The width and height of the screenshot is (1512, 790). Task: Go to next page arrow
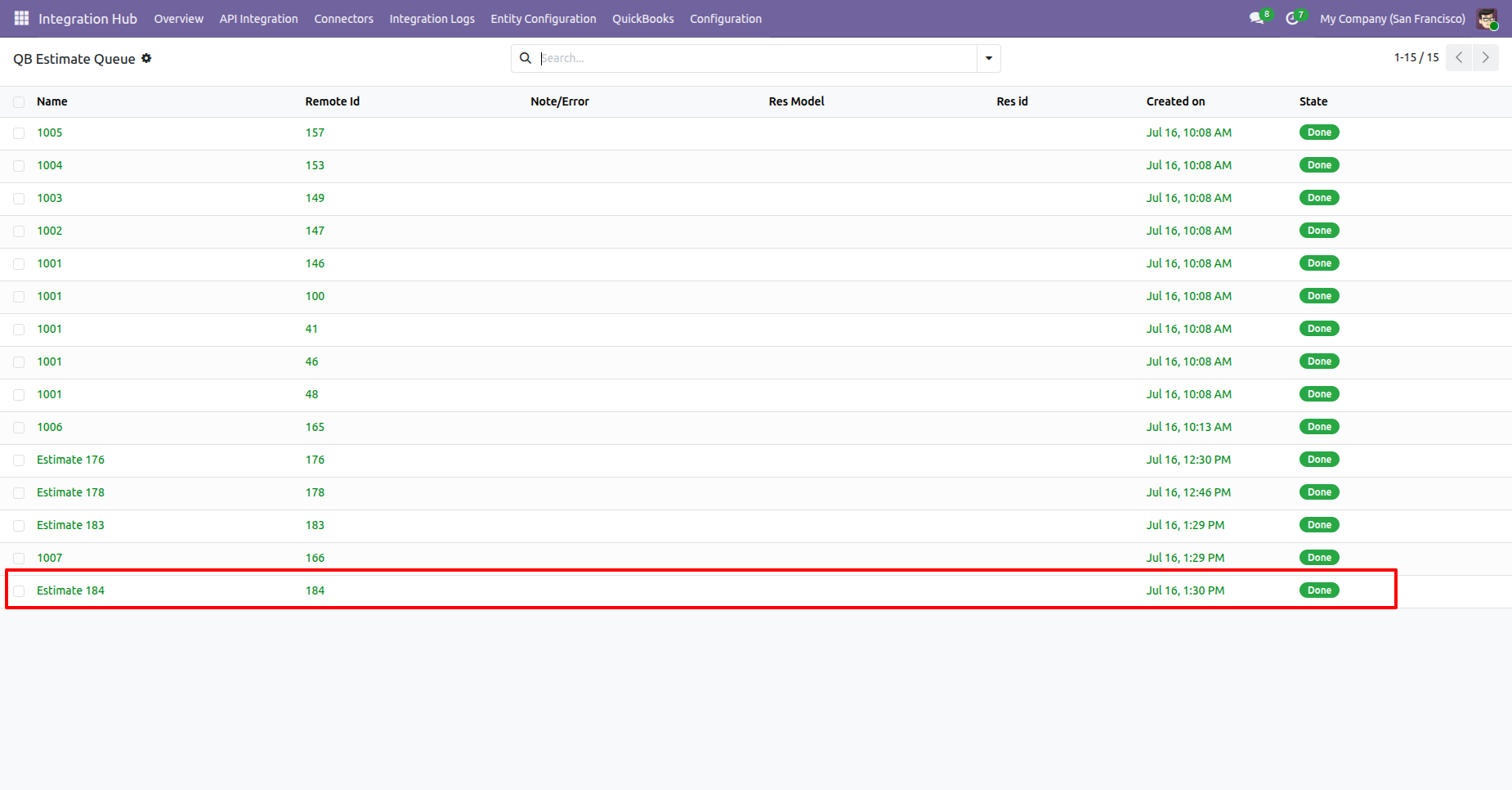[1486, 57]
